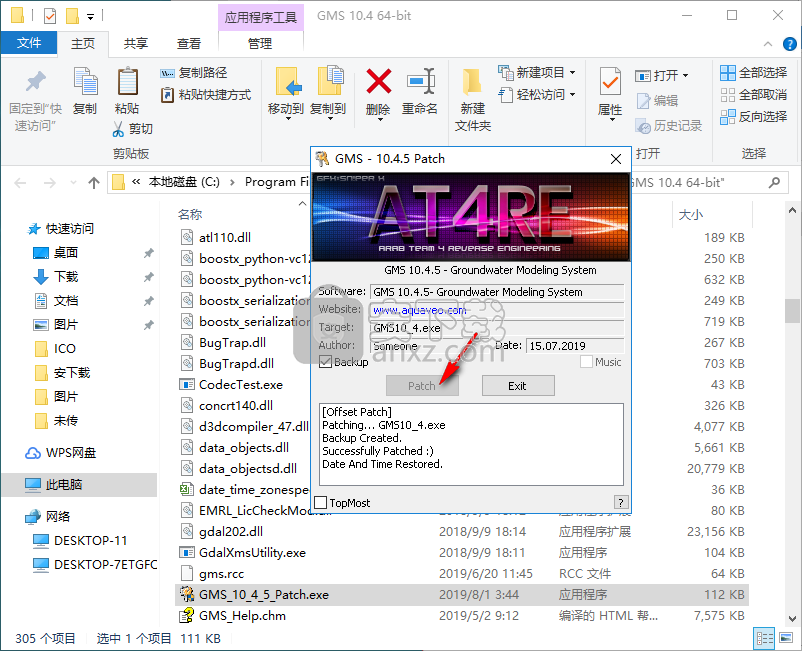
Task: Expand the Open (打开) dropdown arrow
Action: (x=685, y=76)
